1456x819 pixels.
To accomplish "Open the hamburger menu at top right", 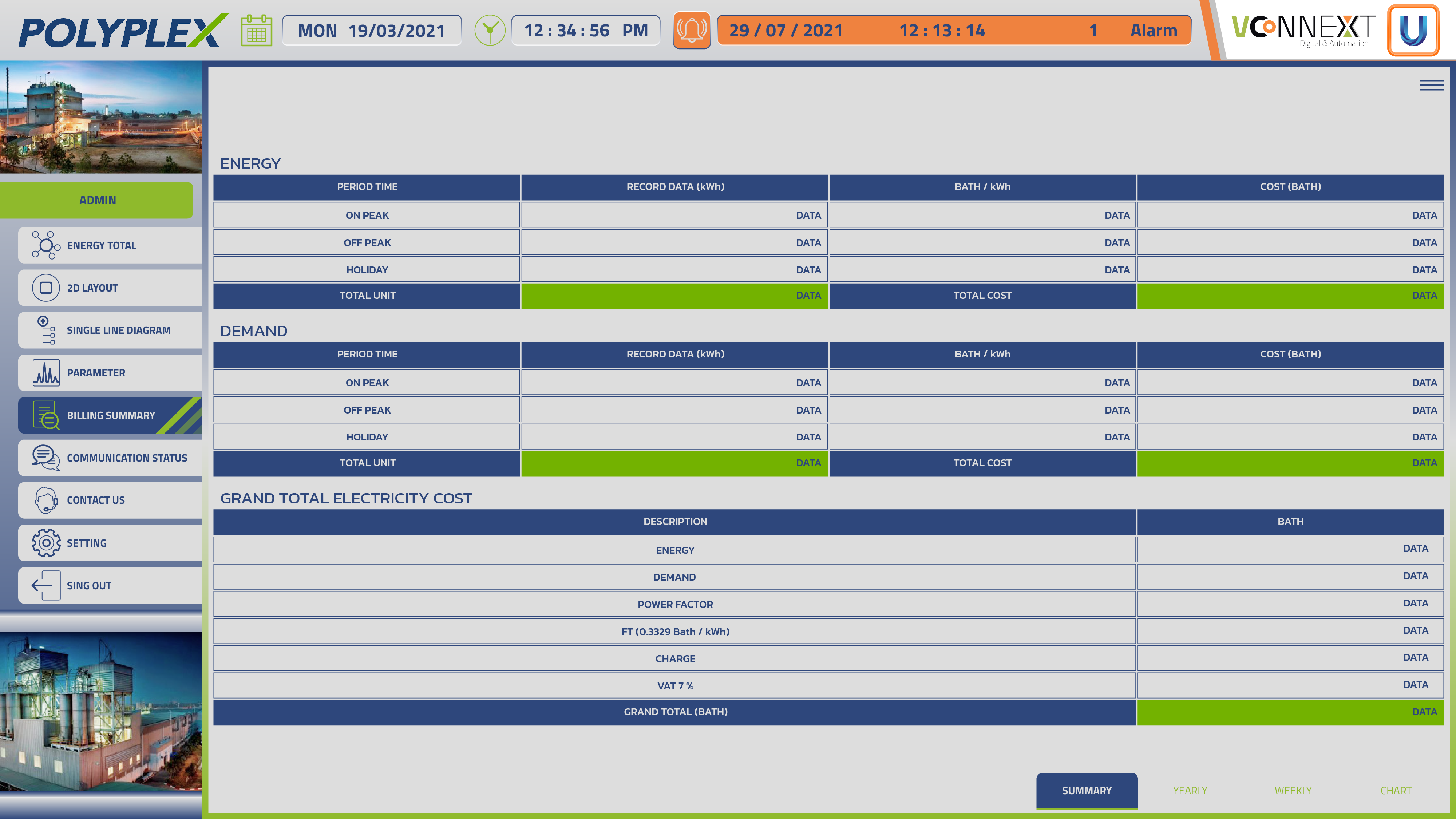I will pos(1431,85).
